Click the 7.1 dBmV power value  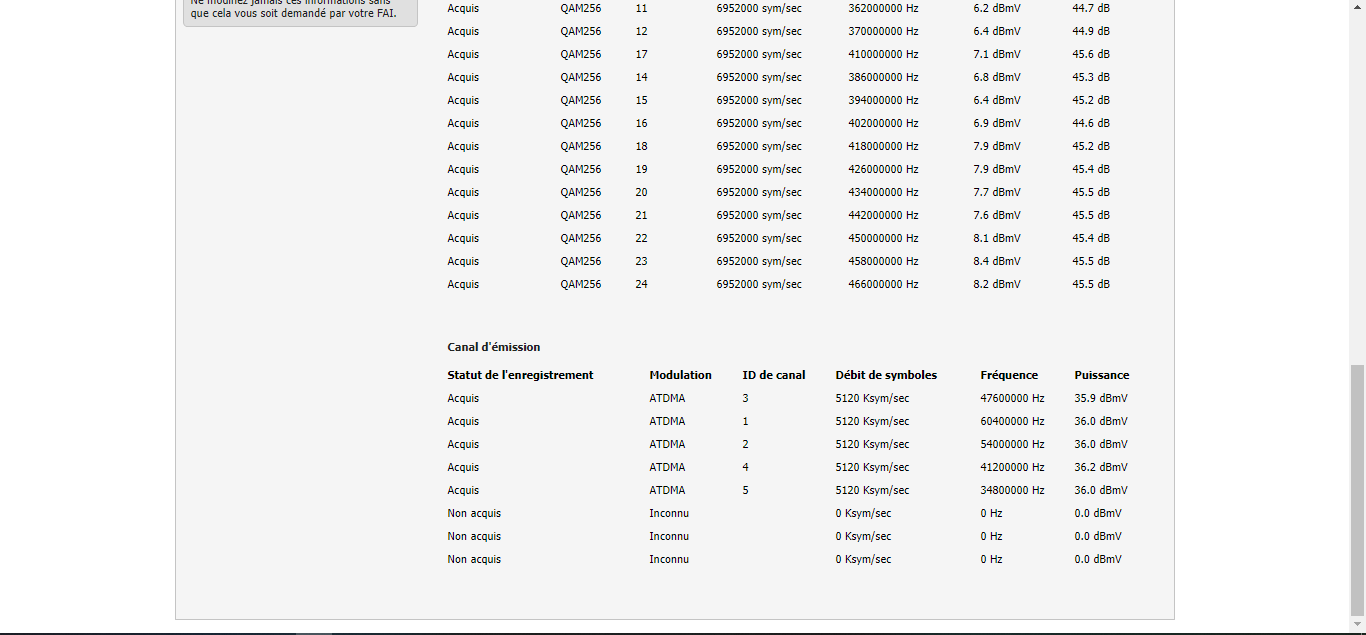click(x=996, y=54)
